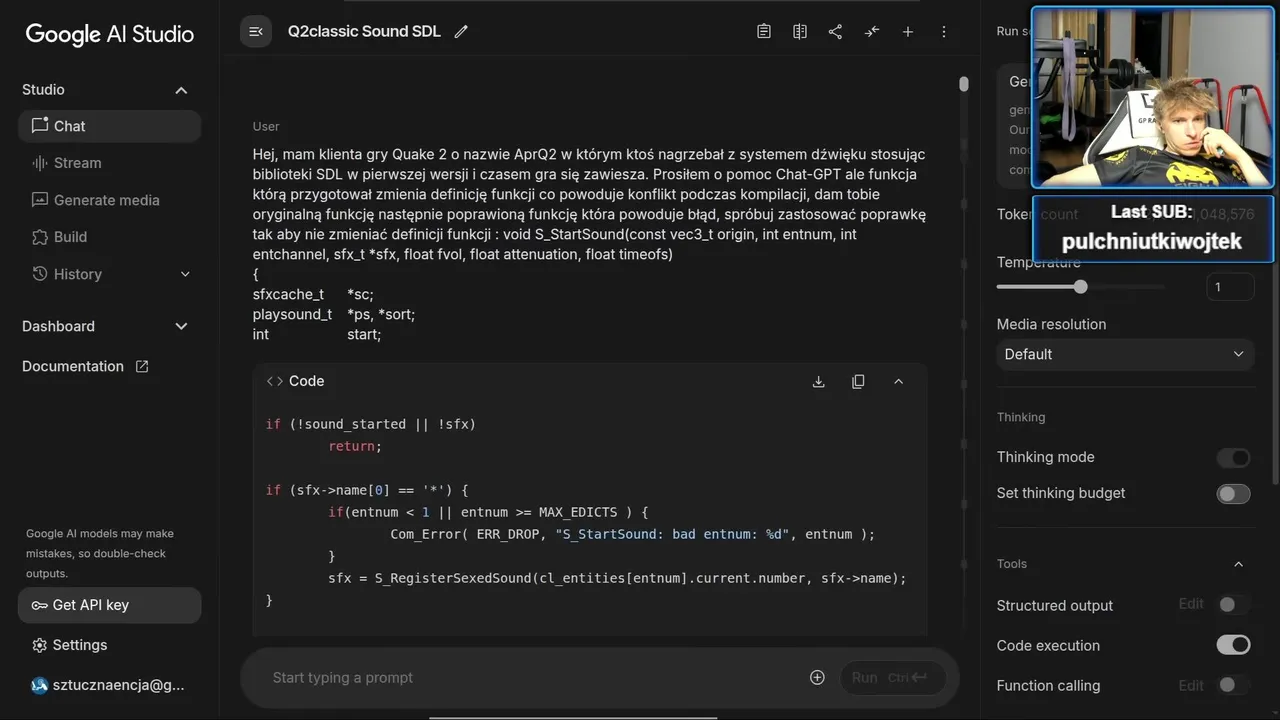Click the collapse arrows icon in header
Screen dimensions: 1280x720
(x=872, y=31)
